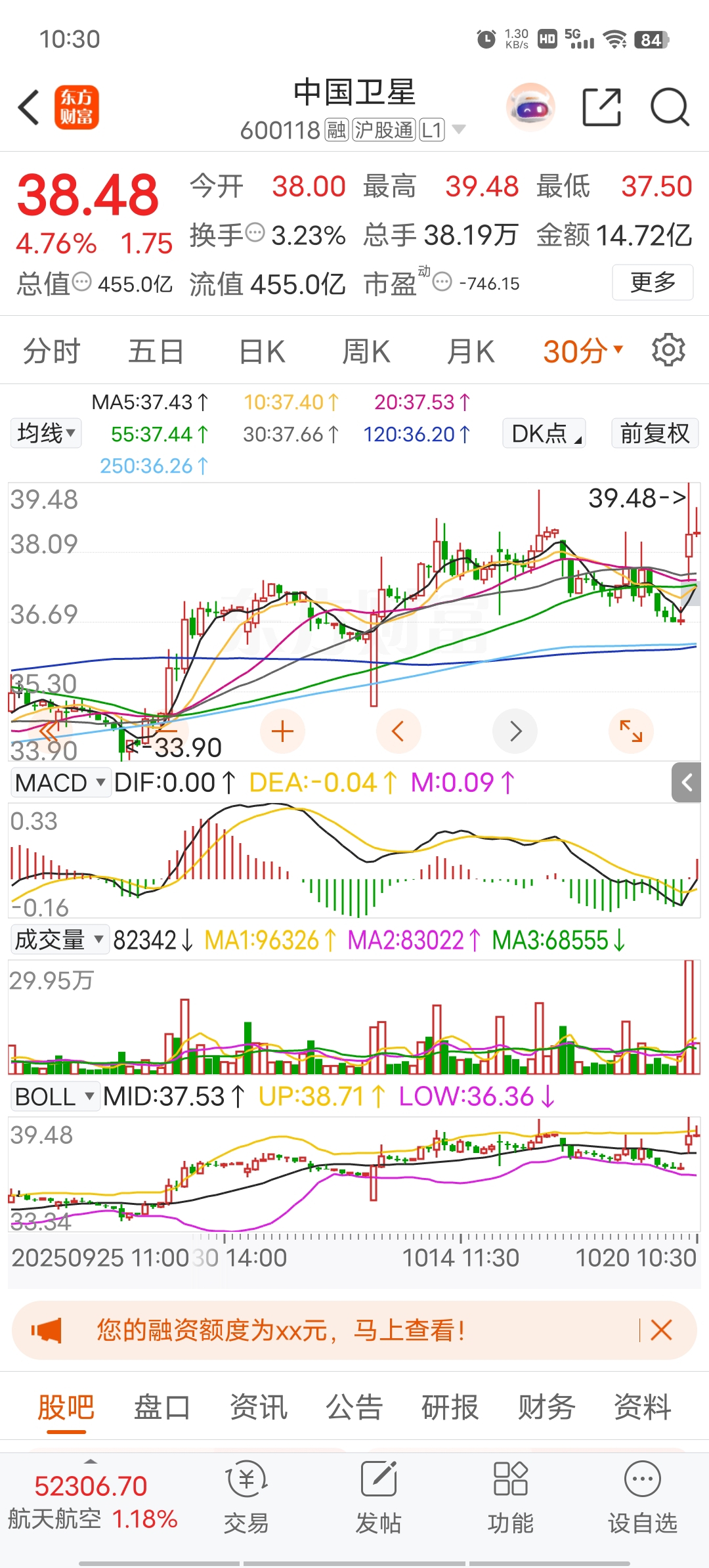709x1568 pixels.
Task: Tap the MACD histogram panel
Action: tap(354, 861)
